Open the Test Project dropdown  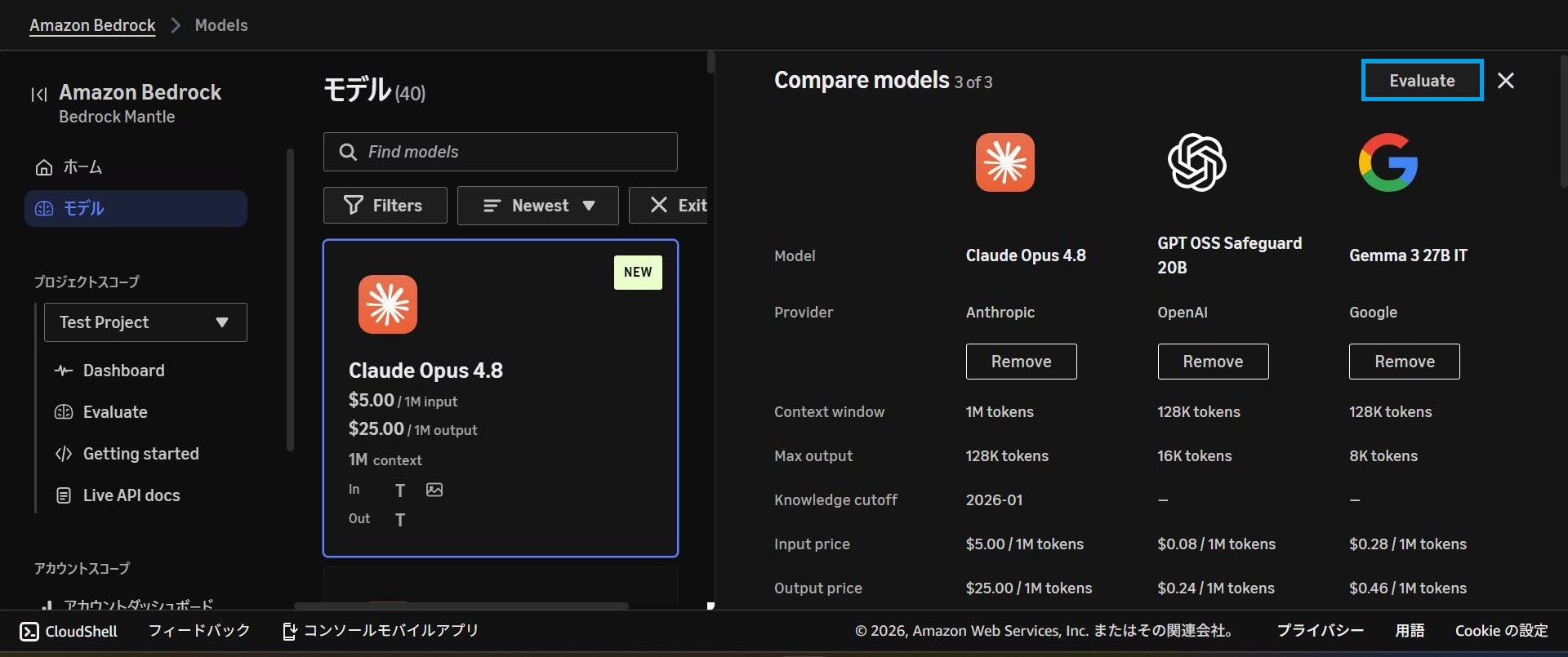[145, 322]
